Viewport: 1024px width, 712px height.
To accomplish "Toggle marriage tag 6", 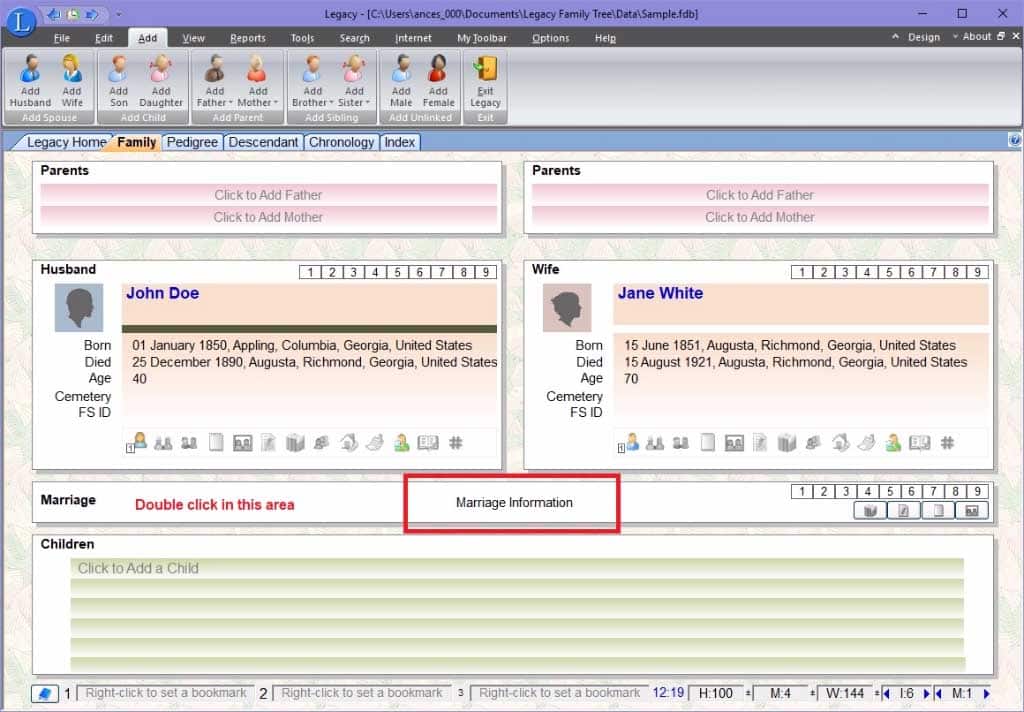I will tap(911, 492).
